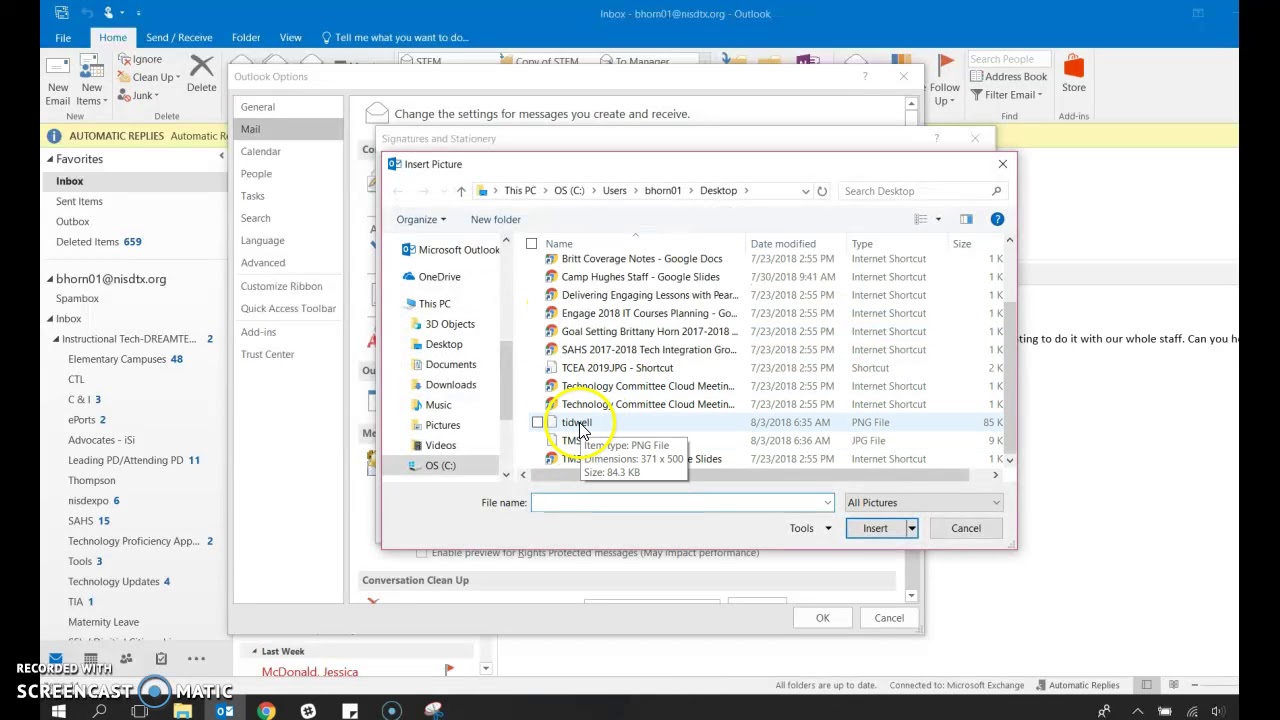This screenshot has width=1280, height=720.
Task: Open File Explorer from the taskbar
Action: click(182, 711)
